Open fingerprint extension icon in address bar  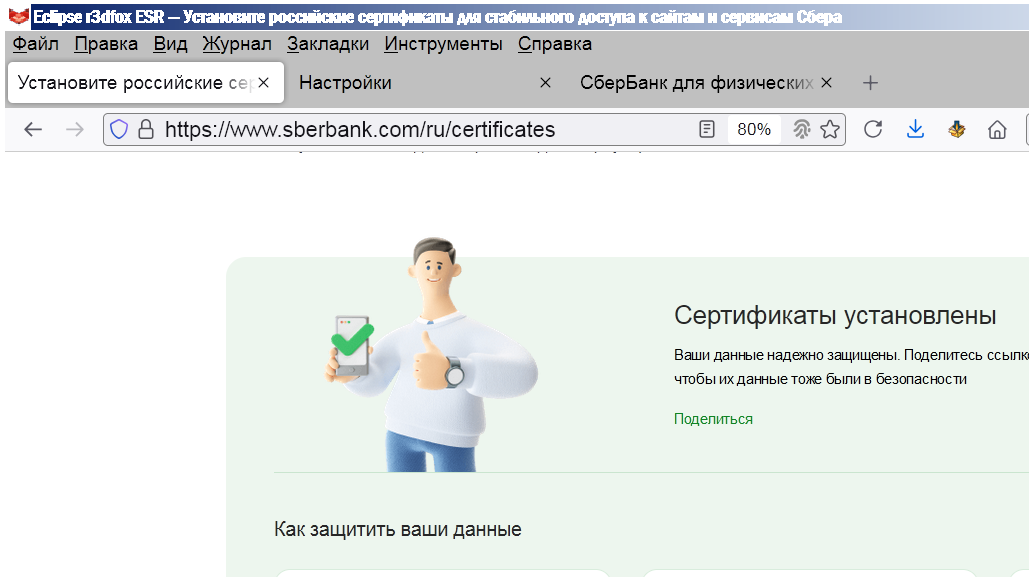click(x=801, y=129)
